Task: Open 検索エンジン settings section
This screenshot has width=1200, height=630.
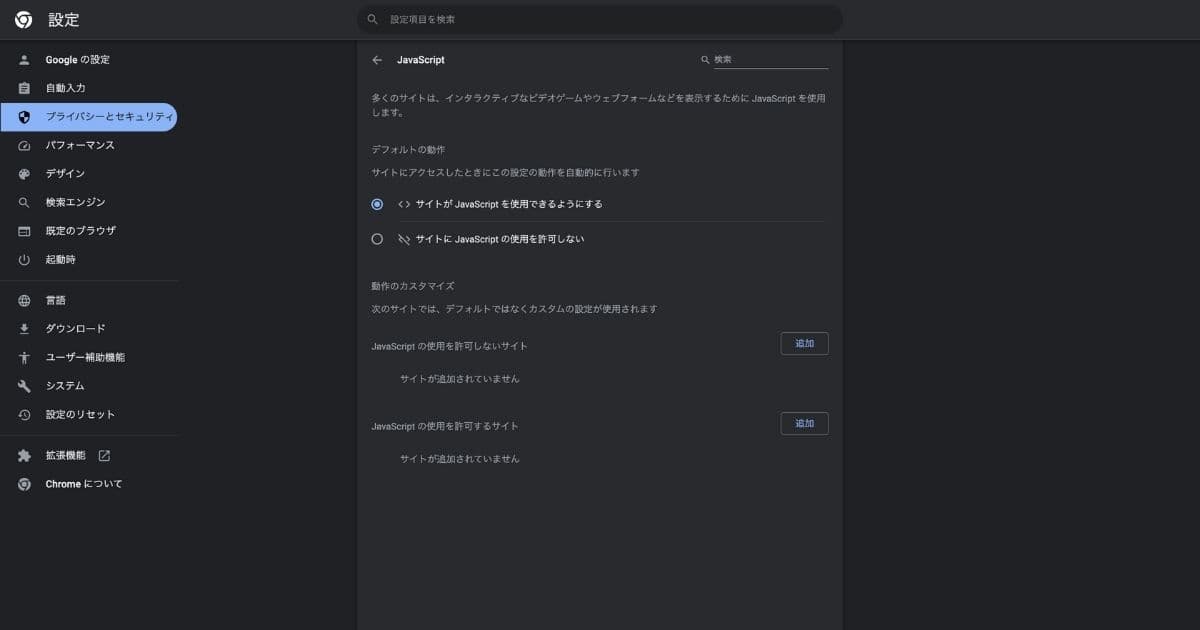Action: click(89, 202)
